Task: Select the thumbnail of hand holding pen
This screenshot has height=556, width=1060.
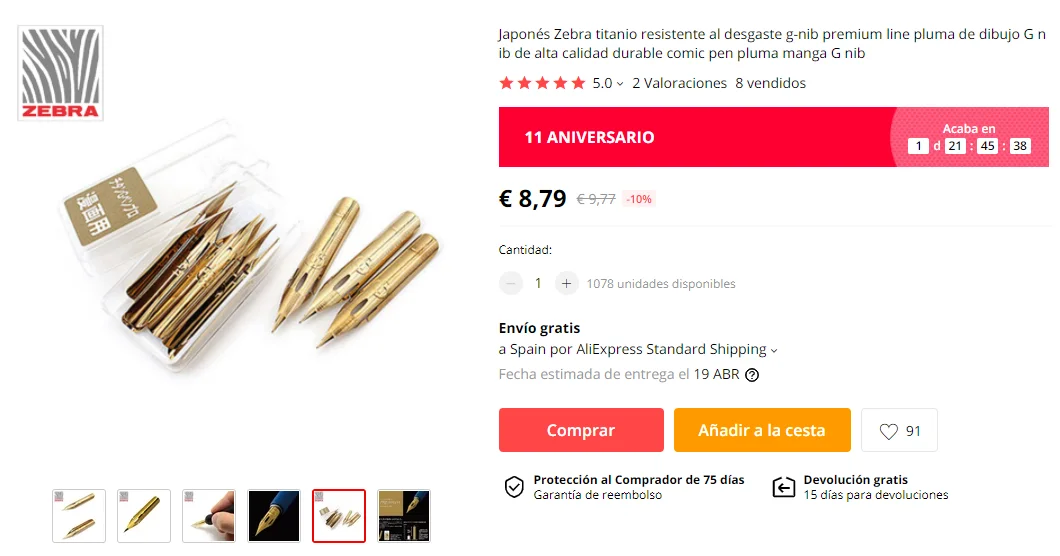Action: [x=209, y=516]
